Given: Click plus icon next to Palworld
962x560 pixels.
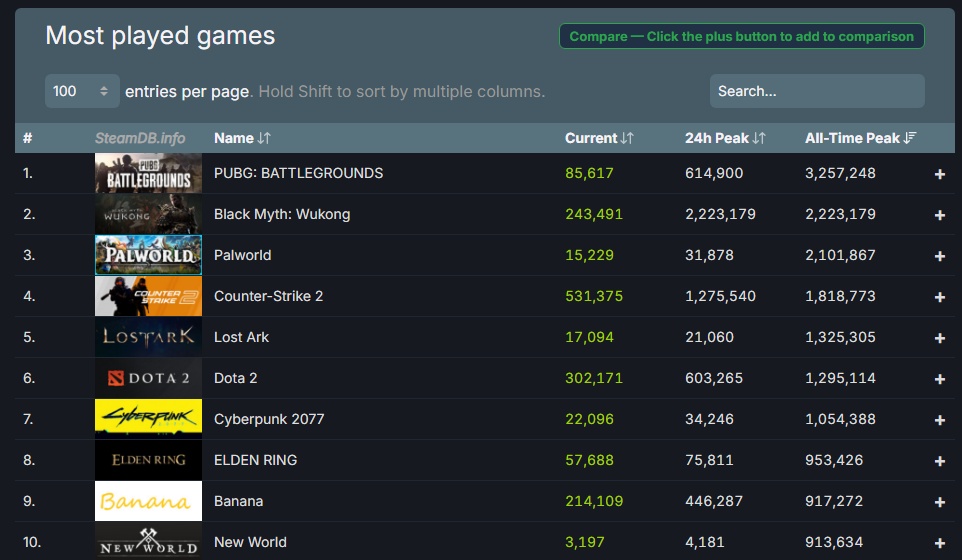Looking at the screenshot, I should 939,256.
